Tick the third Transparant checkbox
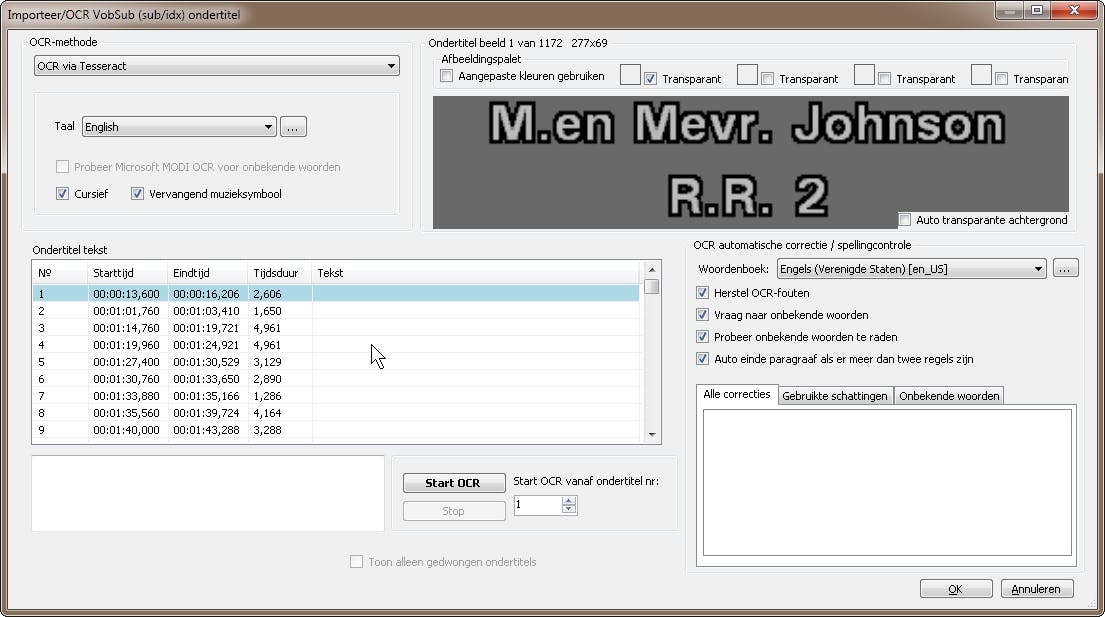The height and width of the screenshot is (617, 1105). (884, 79)
